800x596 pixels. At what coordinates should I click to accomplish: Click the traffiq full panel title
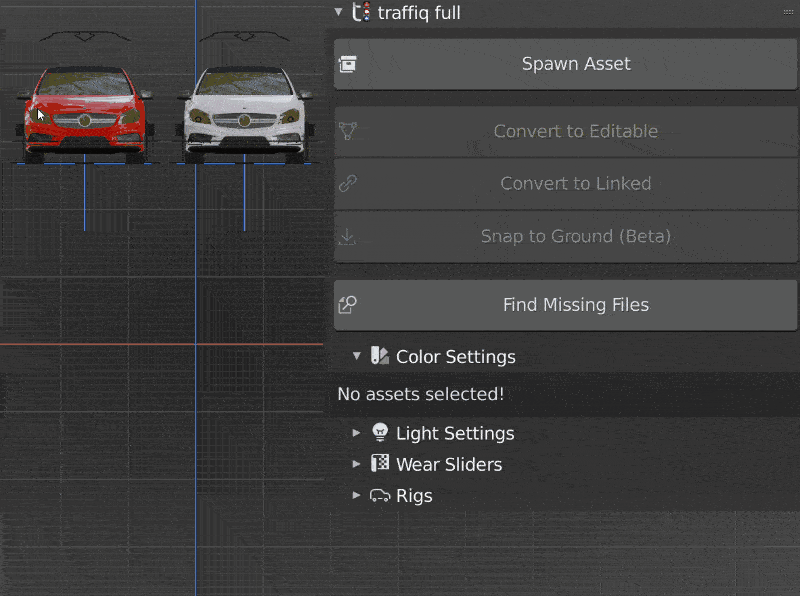(419, 12)
